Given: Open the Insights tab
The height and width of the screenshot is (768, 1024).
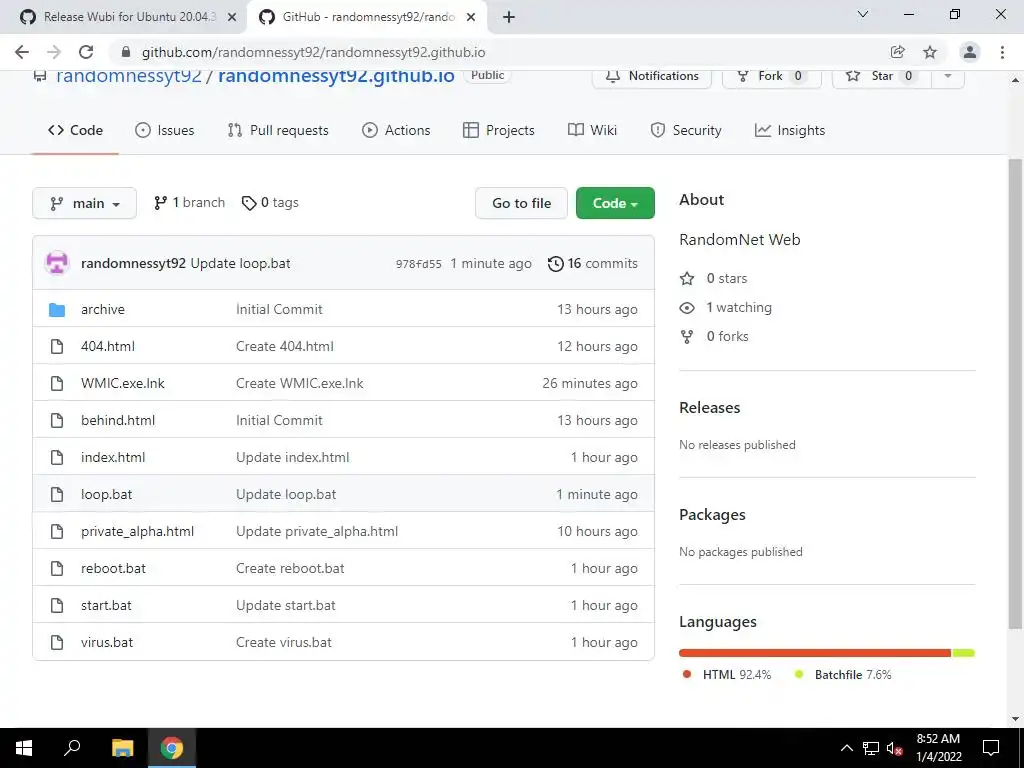Looking at the screenshot, I should tap(790, 131).
